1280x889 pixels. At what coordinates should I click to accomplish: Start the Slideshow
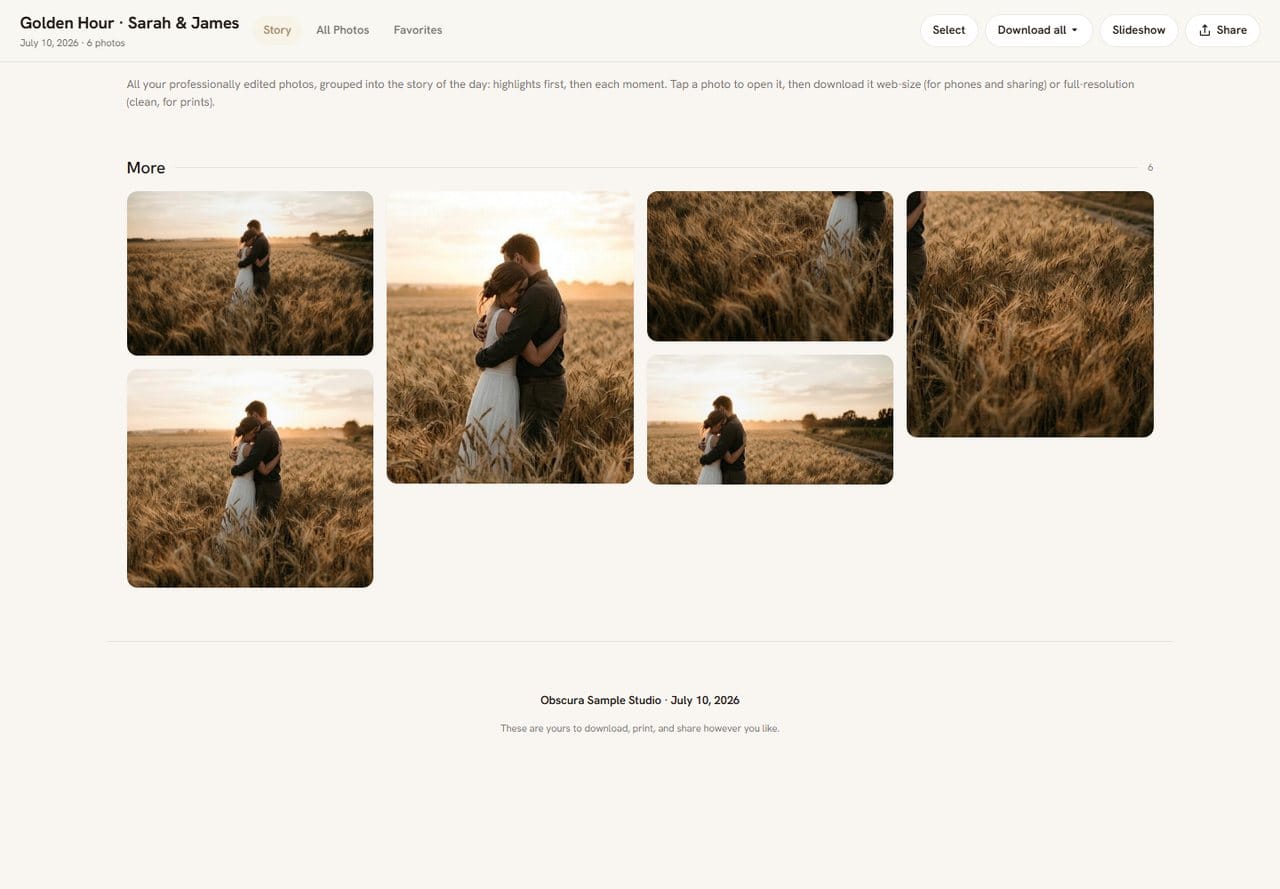pyautogui.click(x=1139, y=30)
